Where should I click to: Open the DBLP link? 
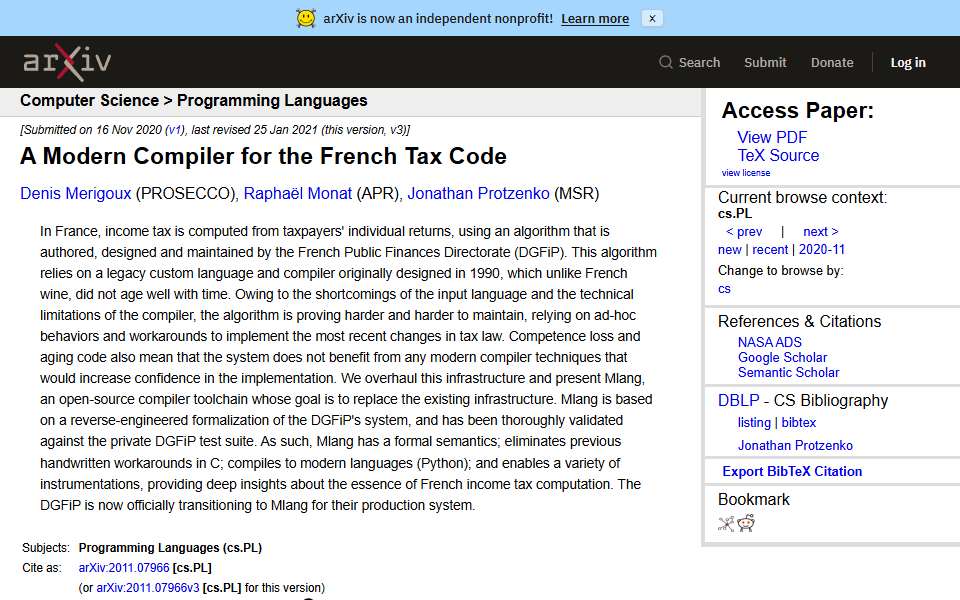pos(738,400)
